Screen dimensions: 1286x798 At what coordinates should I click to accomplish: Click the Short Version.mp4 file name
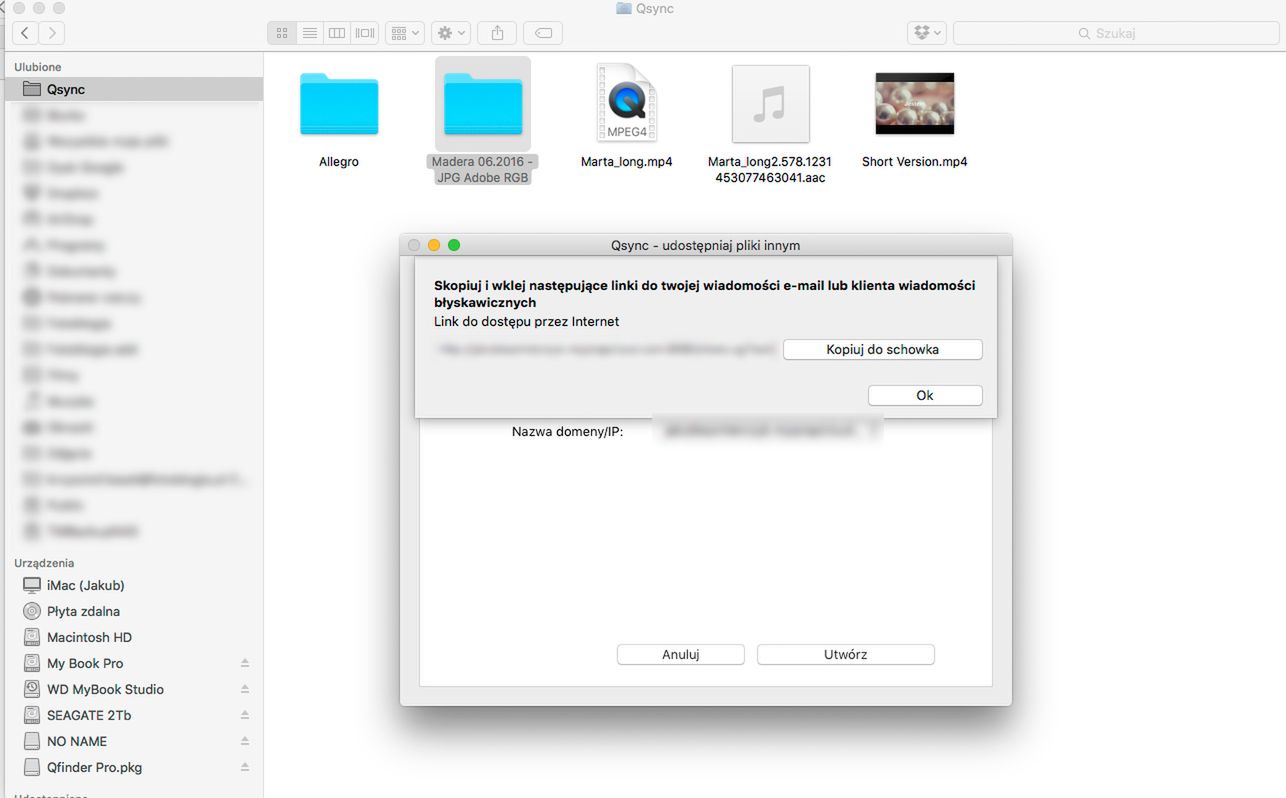point(915,161)
